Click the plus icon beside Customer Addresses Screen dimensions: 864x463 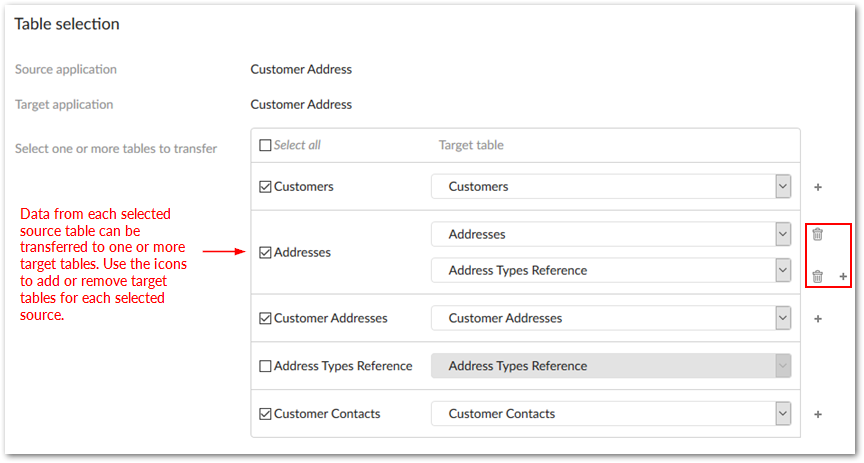point(817,319)
